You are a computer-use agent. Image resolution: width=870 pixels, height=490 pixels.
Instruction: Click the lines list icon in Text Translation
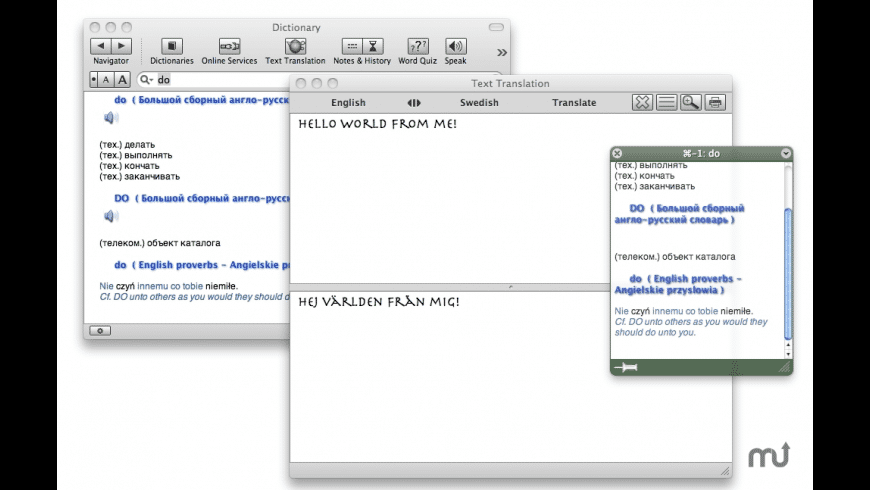tap(666, 102)
